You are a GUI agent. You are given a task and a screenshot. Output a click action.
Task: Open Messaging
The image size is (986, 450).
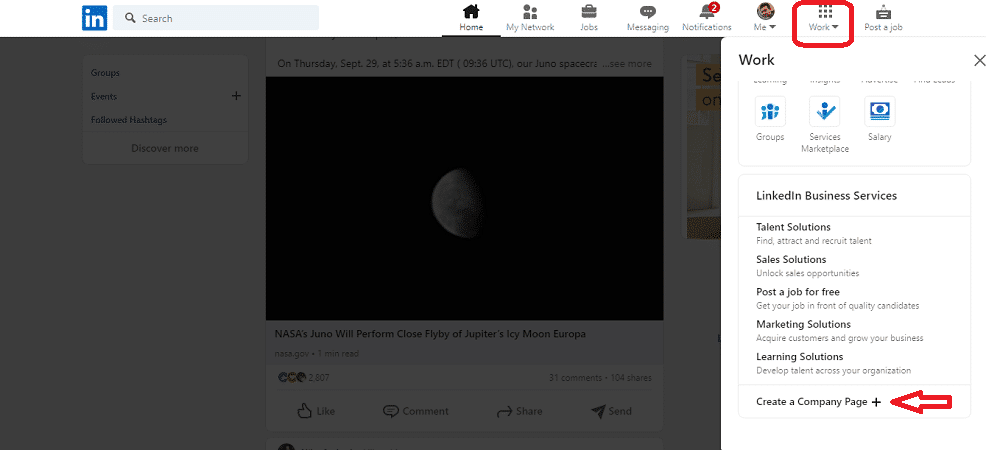pos(648,18)
